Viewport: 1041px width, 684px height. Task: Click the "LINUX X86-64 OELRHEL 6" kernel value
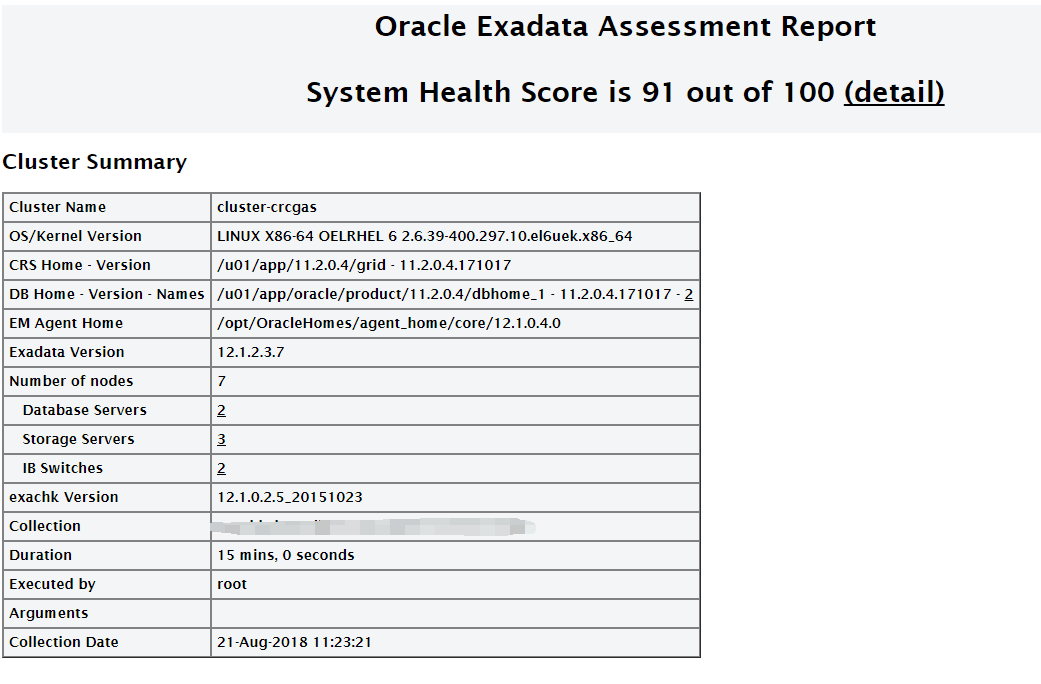(425, 236)
